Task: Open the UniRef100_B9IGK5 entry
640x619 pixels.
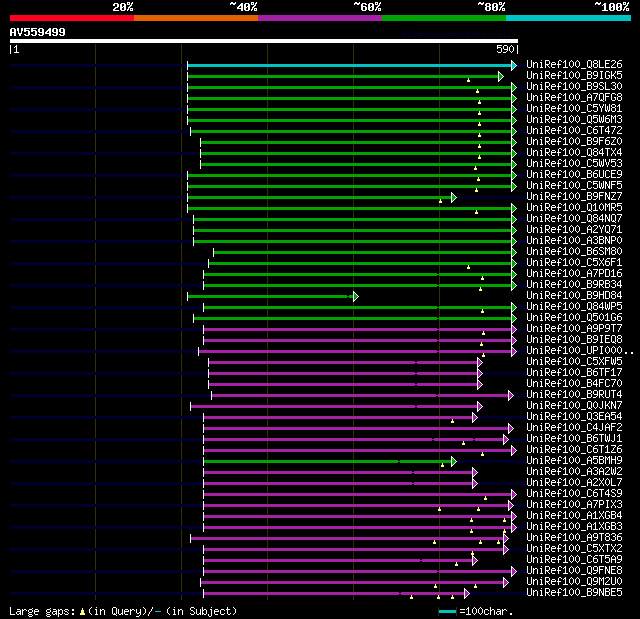Action: (574, 75)
